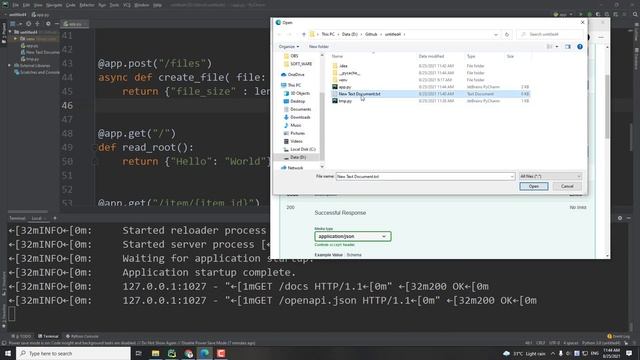
Task: Click Cancel button in file dialog
Action: pos(567,186)
